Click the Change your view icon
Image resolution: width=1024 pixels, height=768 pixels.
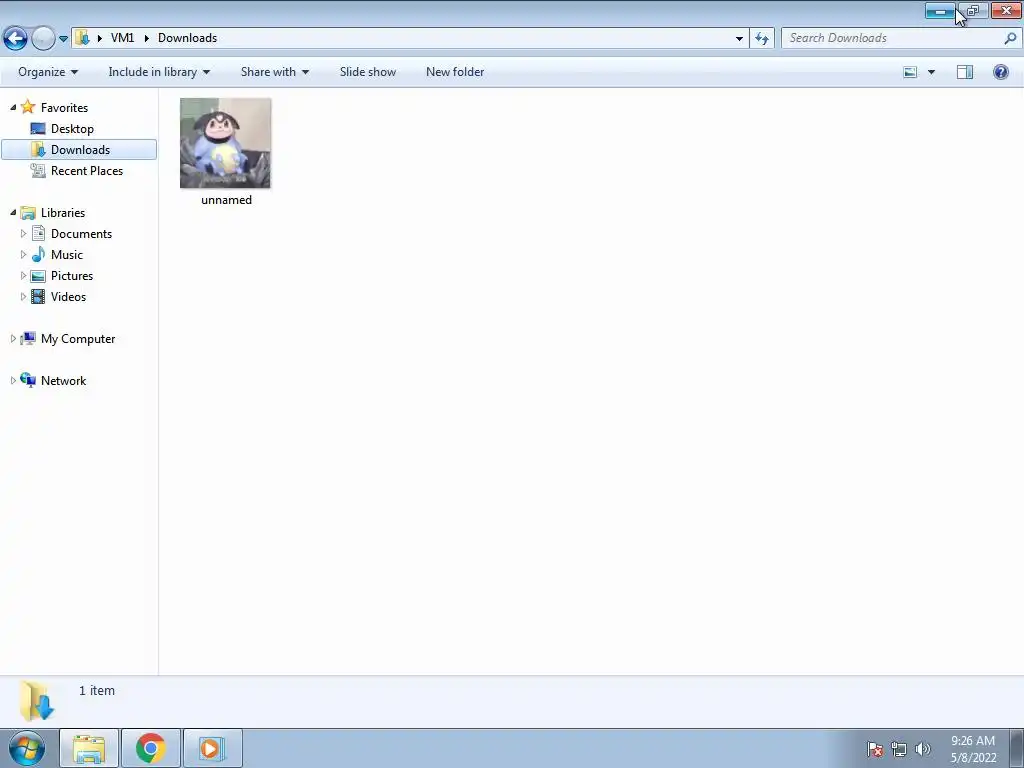(x=910, y=72)
